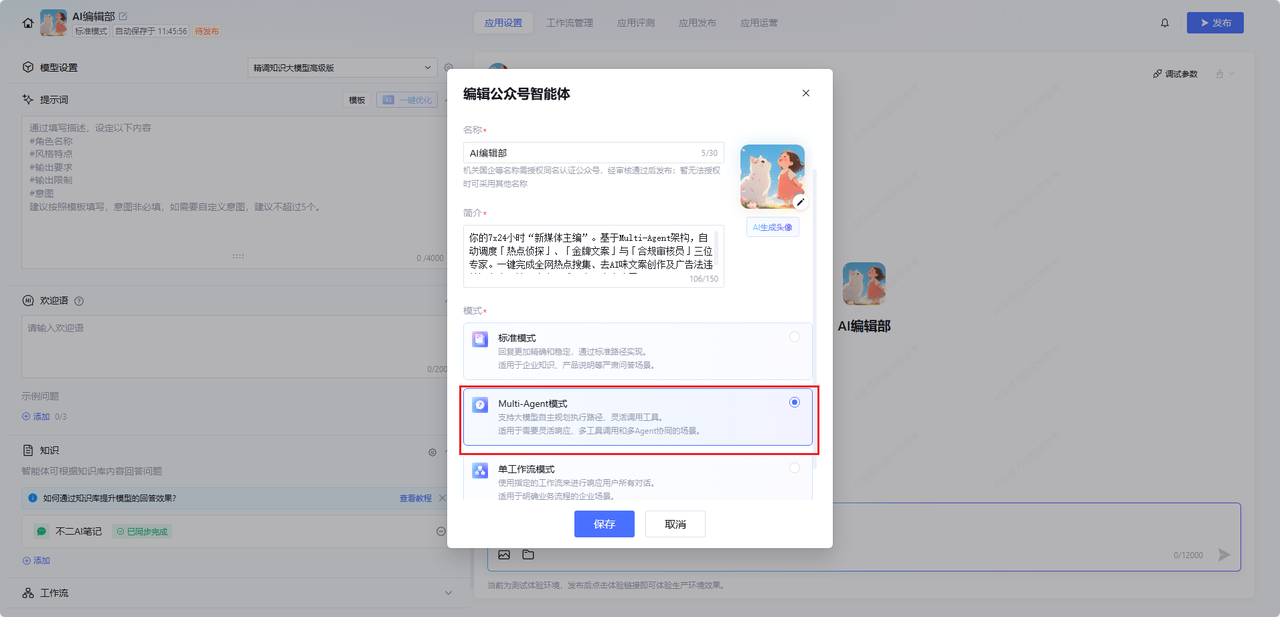Screen dimensions: 1280x617
Task: Click the green 不二AI笔记 knowledge icon
Action: (x=41, y=531)
